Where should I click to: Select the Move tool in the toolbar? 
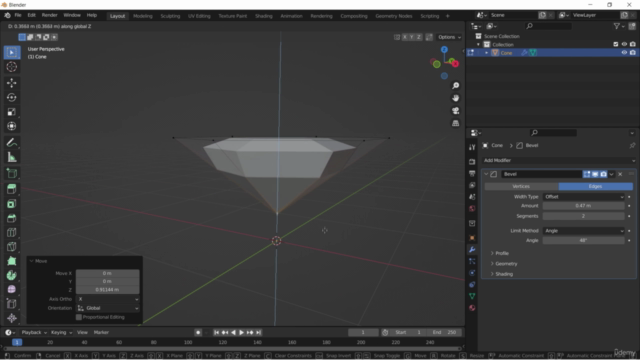click(11, 83)
